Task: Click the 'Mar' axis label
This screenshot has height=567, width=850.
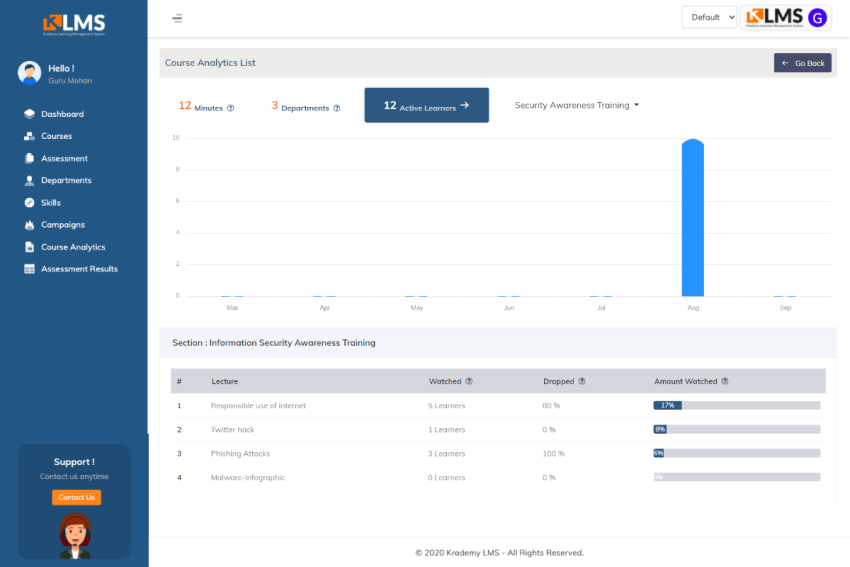Action: [x=233, y=307]
